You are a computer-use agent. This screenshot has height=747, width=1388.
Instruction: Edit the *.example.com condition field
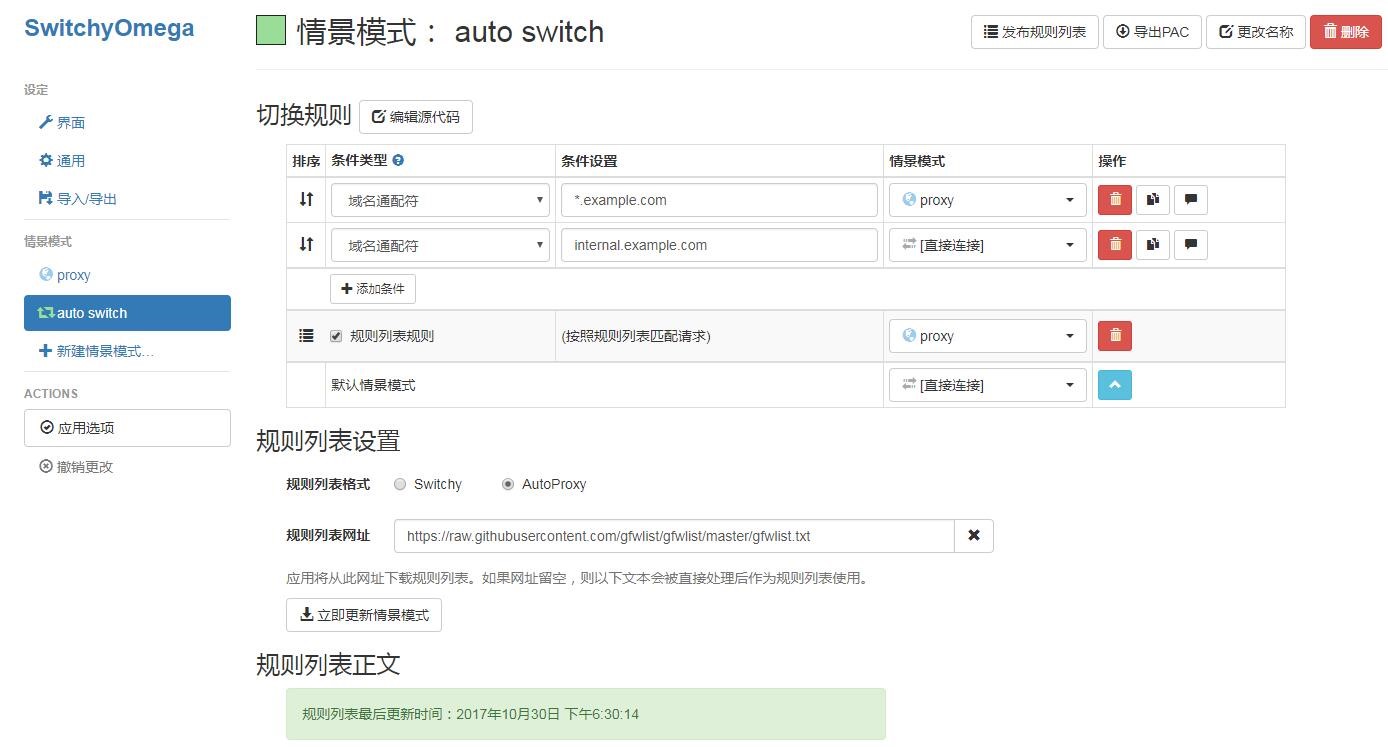click(719, 200)
